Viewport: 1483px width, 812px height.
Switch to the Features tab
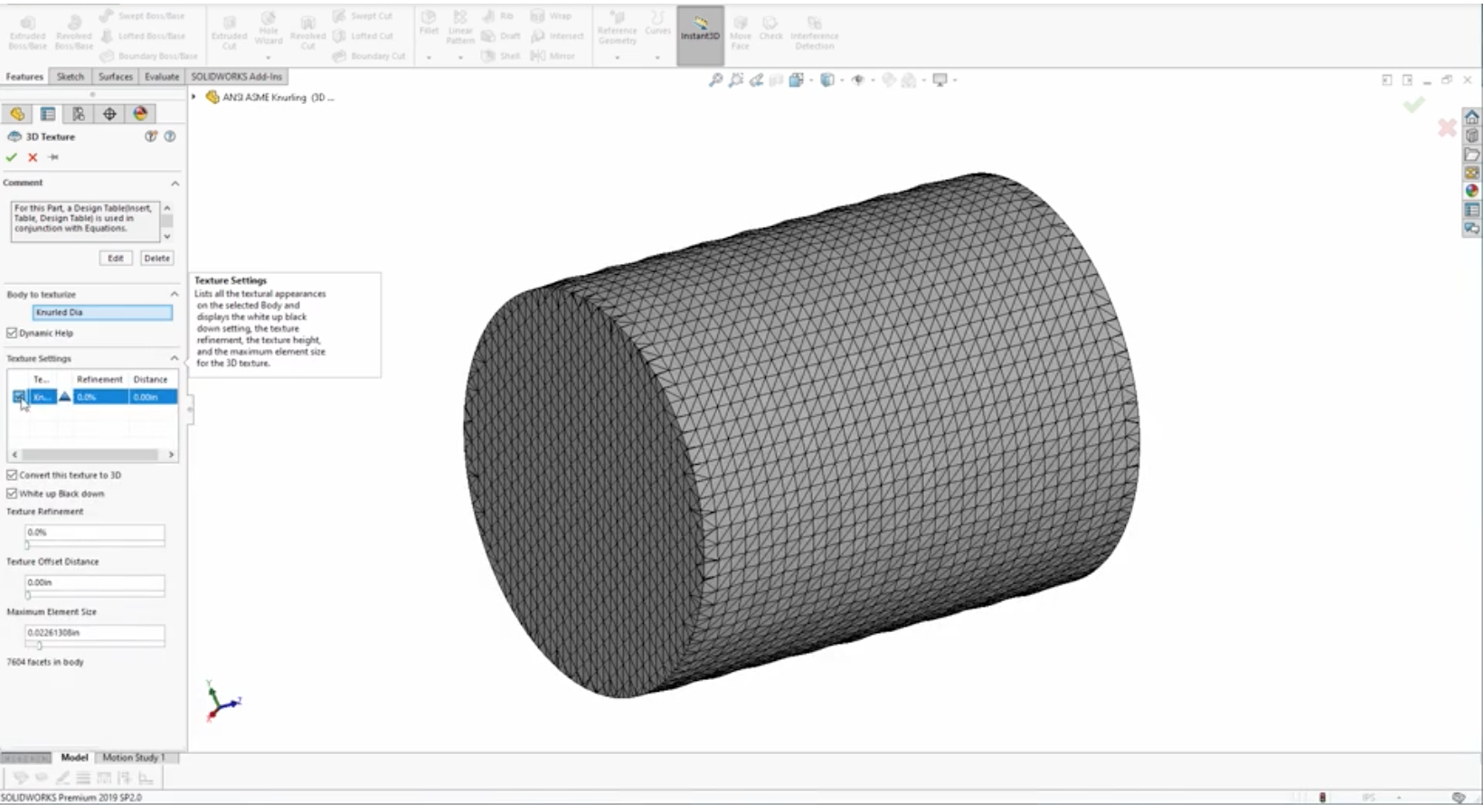tap(24, 77)
